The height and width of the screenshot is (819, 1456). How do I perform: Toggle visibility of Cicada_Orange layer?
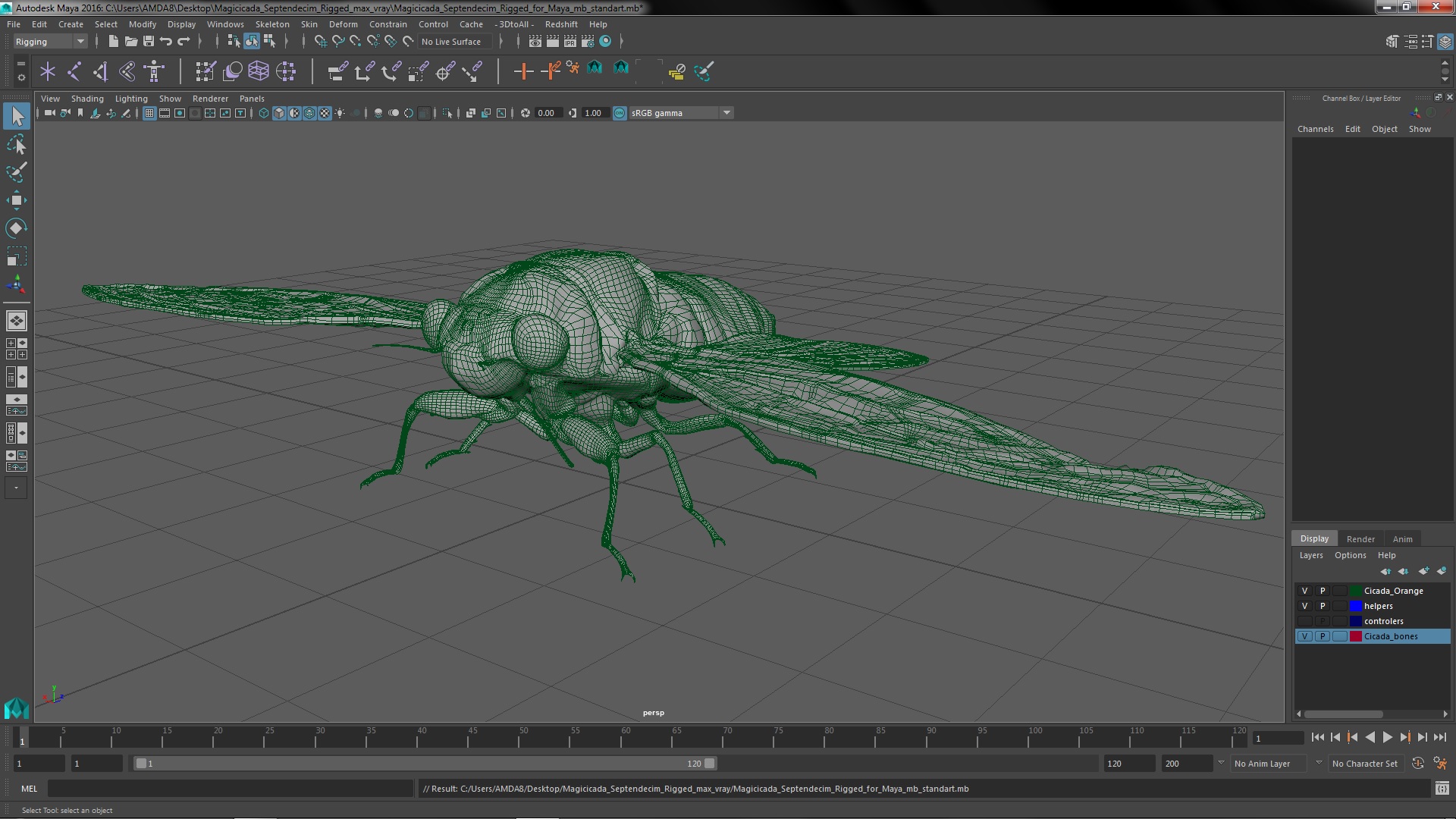tap(1304, 591)
